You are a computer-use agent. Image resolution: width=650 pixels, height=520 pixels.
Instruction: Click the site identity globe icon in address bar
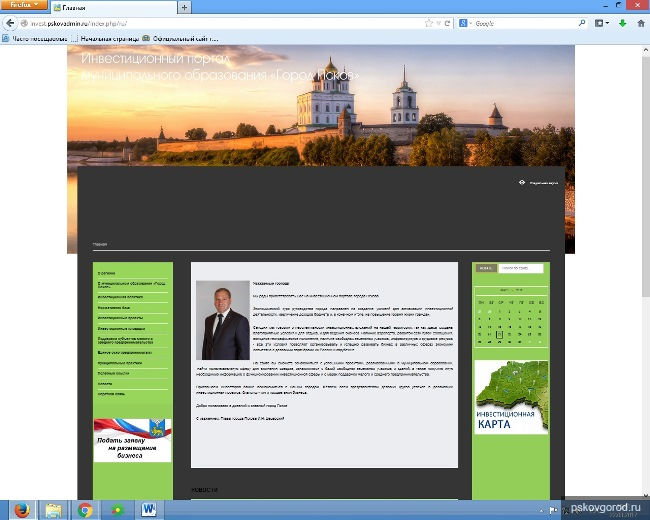coord(24,24)
